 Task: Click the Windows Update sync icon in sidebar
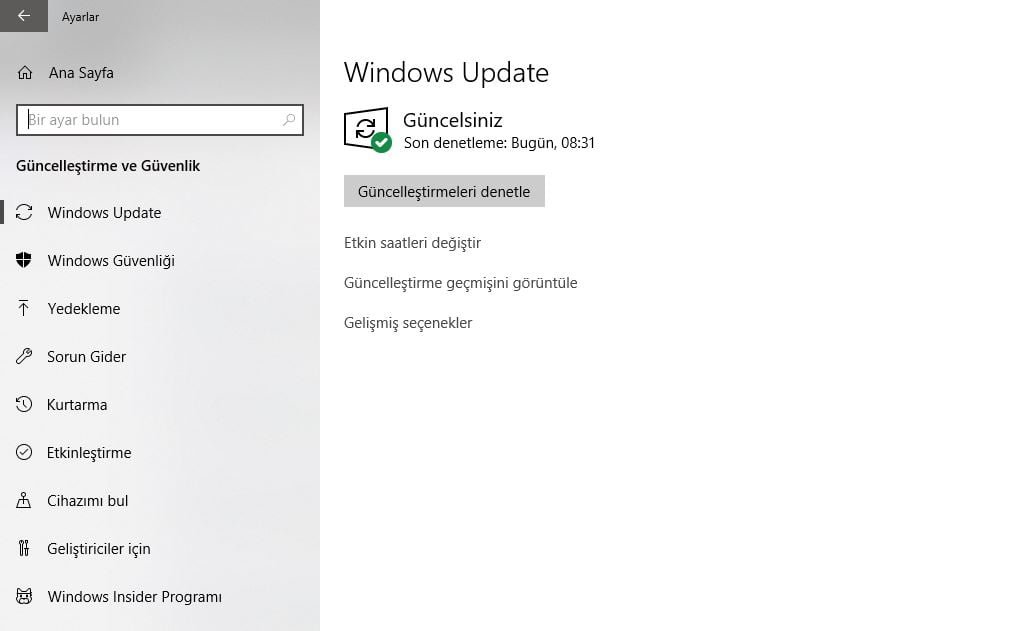(24, 212)
